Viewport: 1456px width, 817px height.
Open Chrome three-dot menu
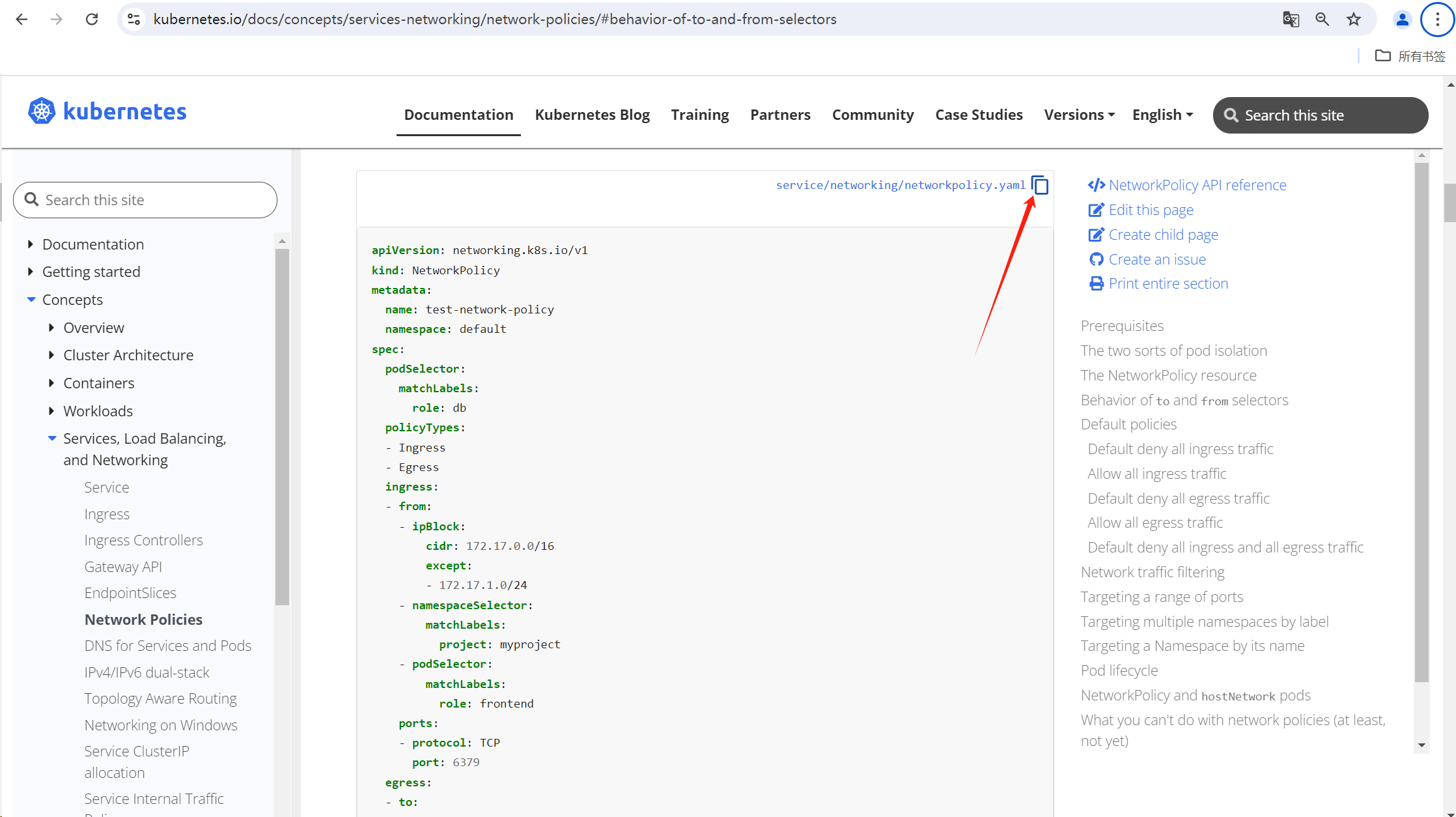[x=1437, y=19]
